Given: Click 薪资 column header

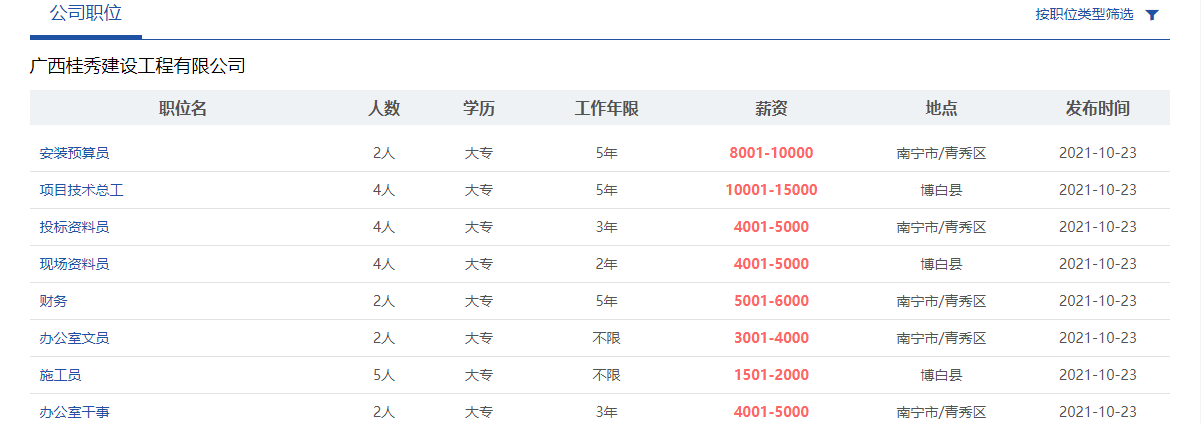Looking at the screenshot, I should 771,108.
